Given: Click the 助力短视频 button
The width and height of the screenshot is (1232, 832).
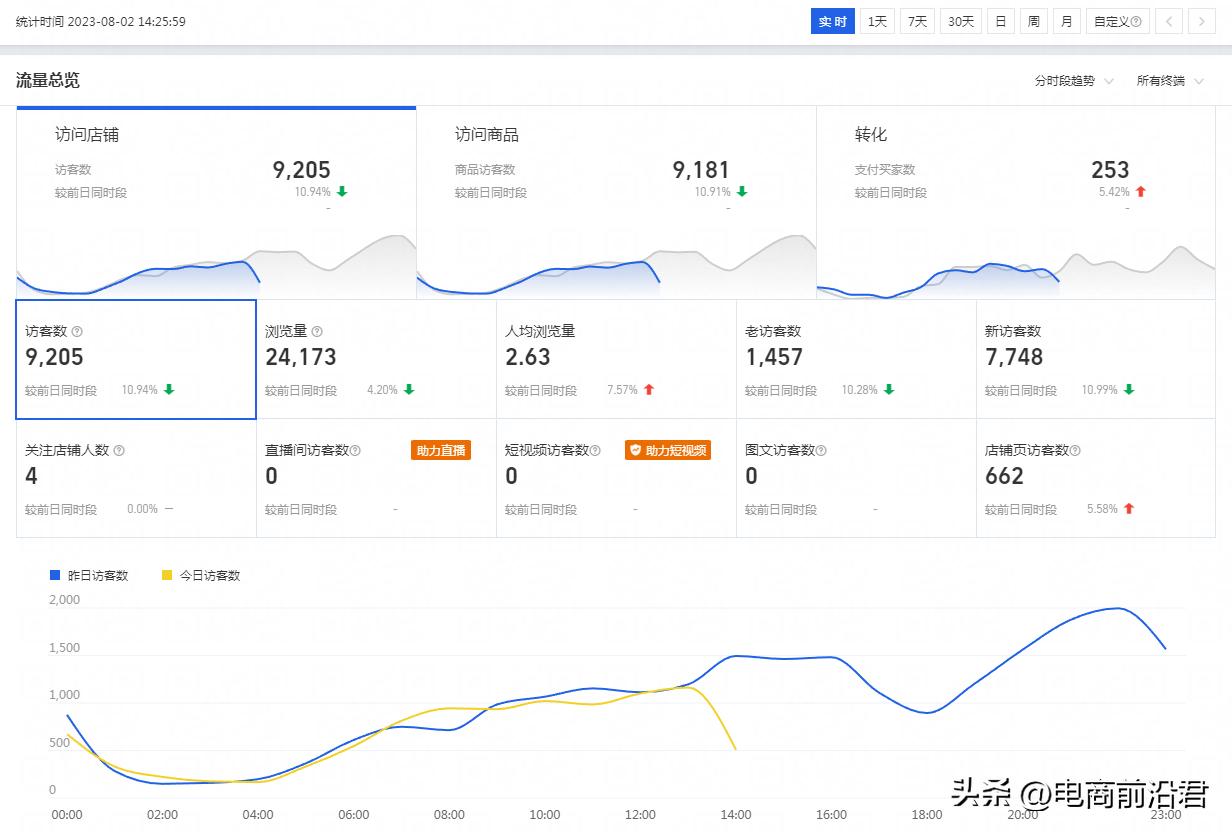Looking at the screenshot, I should pyautogui.click(x=668, y=451).
